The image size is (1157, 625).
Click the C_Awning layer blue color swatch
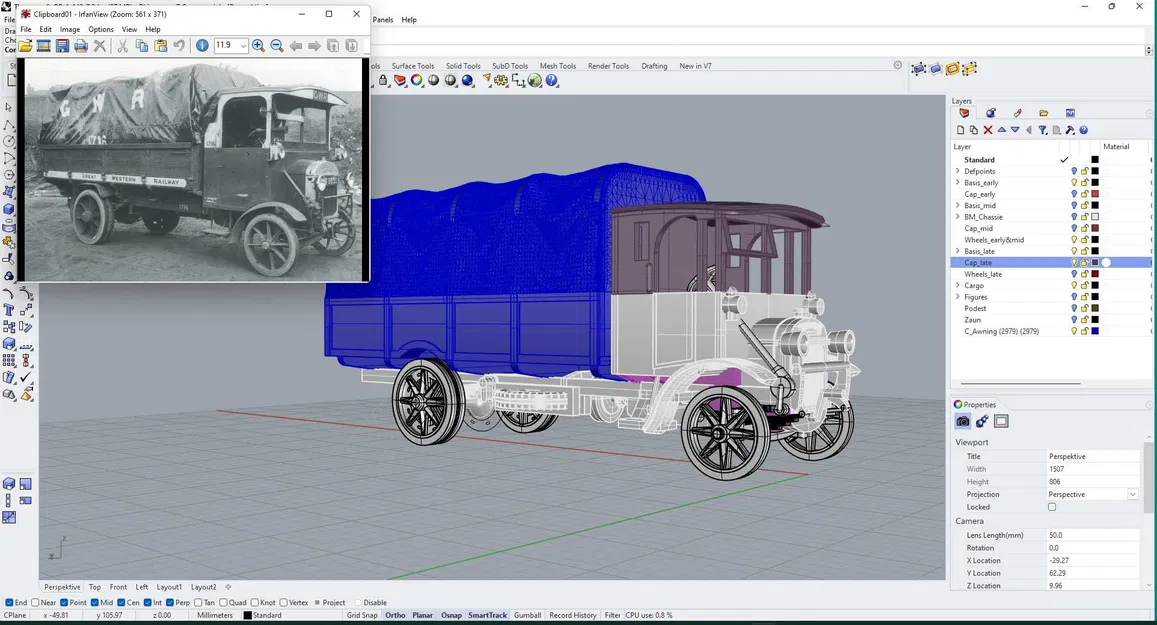[1095, 331]
